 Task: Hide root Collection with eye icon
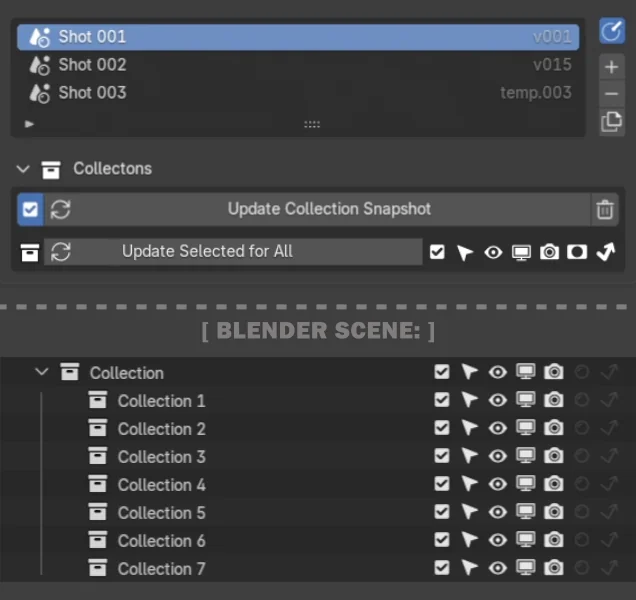pos(498,372)
